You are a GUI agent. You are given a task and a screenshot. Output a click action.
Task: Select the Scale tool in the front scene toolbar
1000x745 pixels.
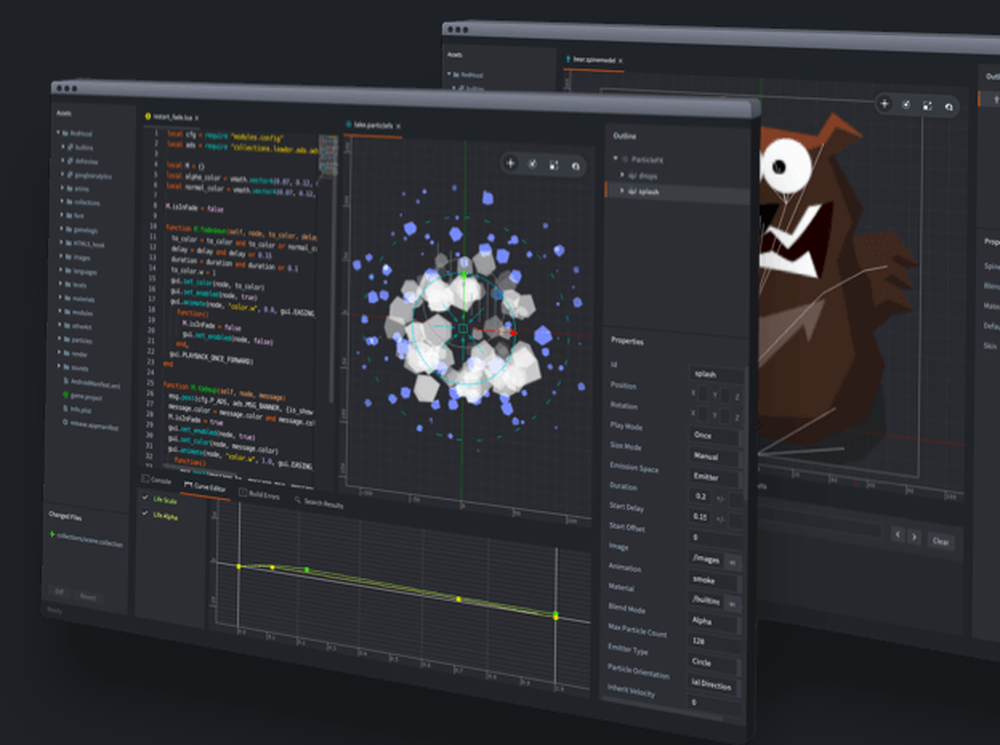[x=554, y=165]
